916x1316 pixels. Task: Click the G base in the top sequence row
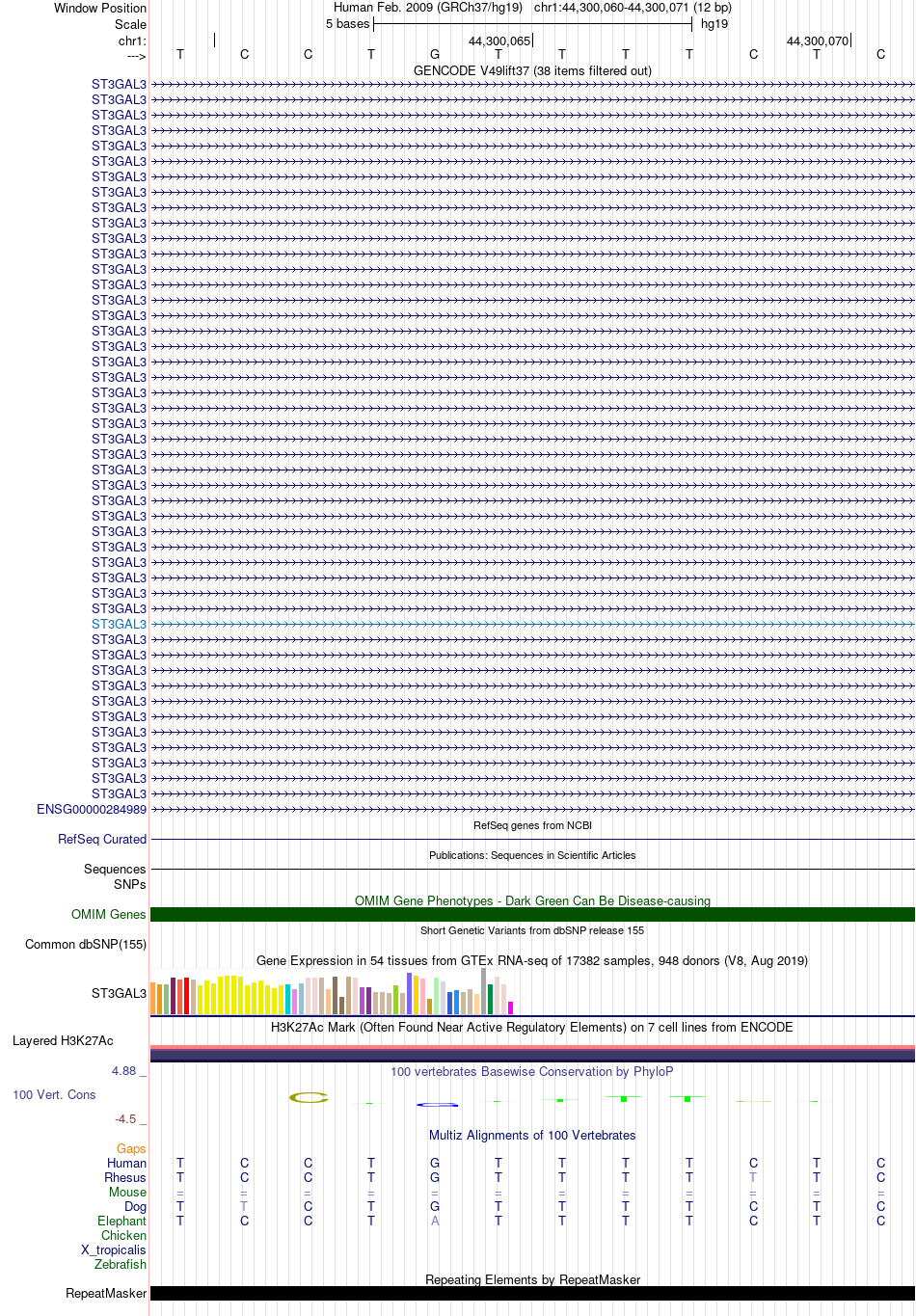[435, 55]
